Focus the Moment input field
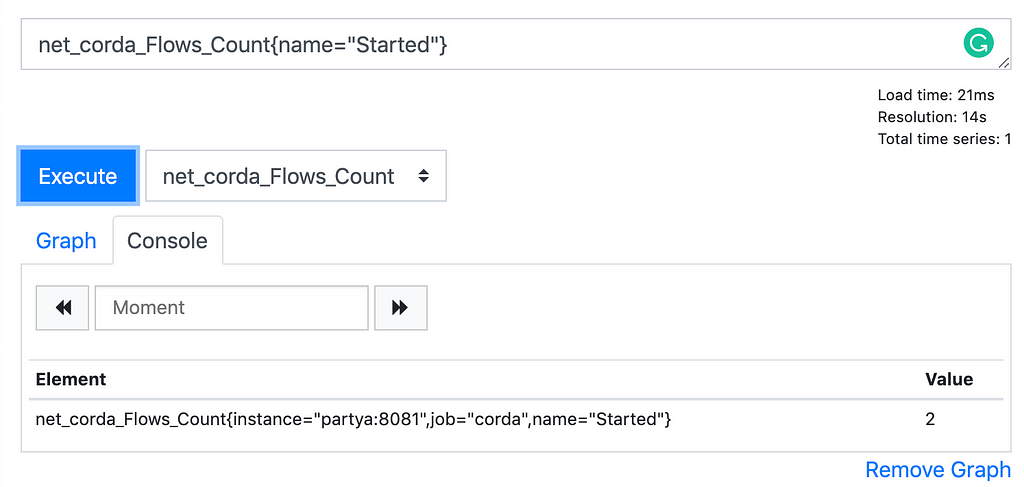Screen dimensions: 1024x487 (232, 307)
